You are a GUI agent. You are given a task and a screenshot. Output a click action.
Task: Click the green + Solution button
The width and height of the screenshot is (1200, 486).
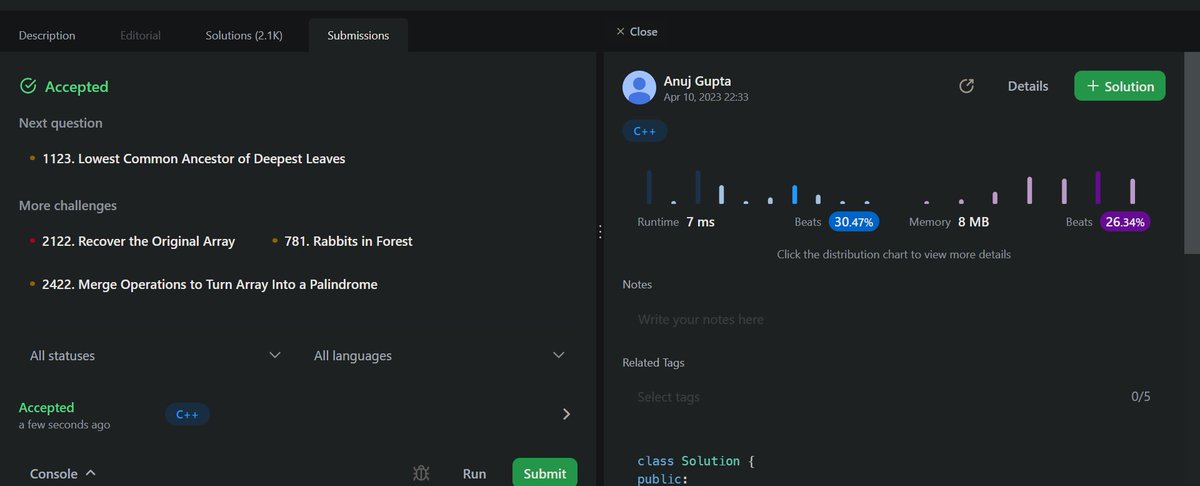(x=1120, y=86)
